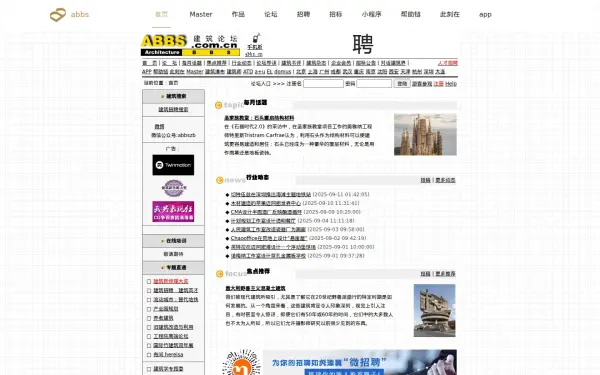Click square bullet icon beside red sidebar link
The width and height of the screenshot is (600, 375).
(x=149, y=281)
